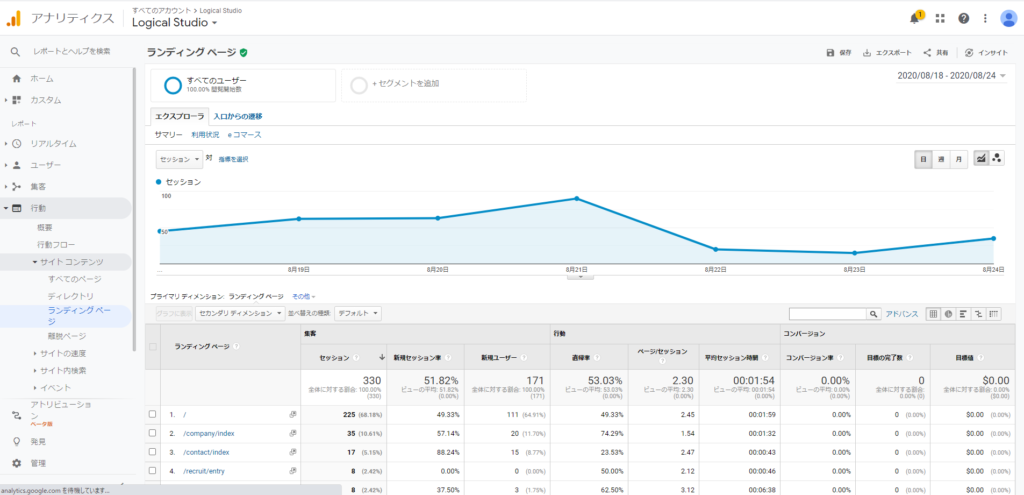Tick the select-all checkbox in header
The width and height of the screenshot is (1024, 495).
(152, 347)
